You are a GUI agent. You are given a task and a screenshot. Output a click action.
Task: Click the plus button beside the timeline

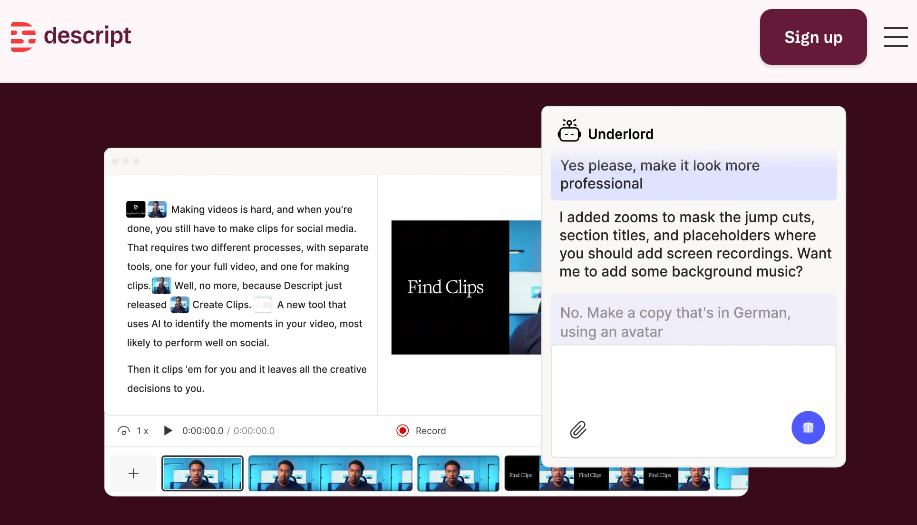(133, 473)
